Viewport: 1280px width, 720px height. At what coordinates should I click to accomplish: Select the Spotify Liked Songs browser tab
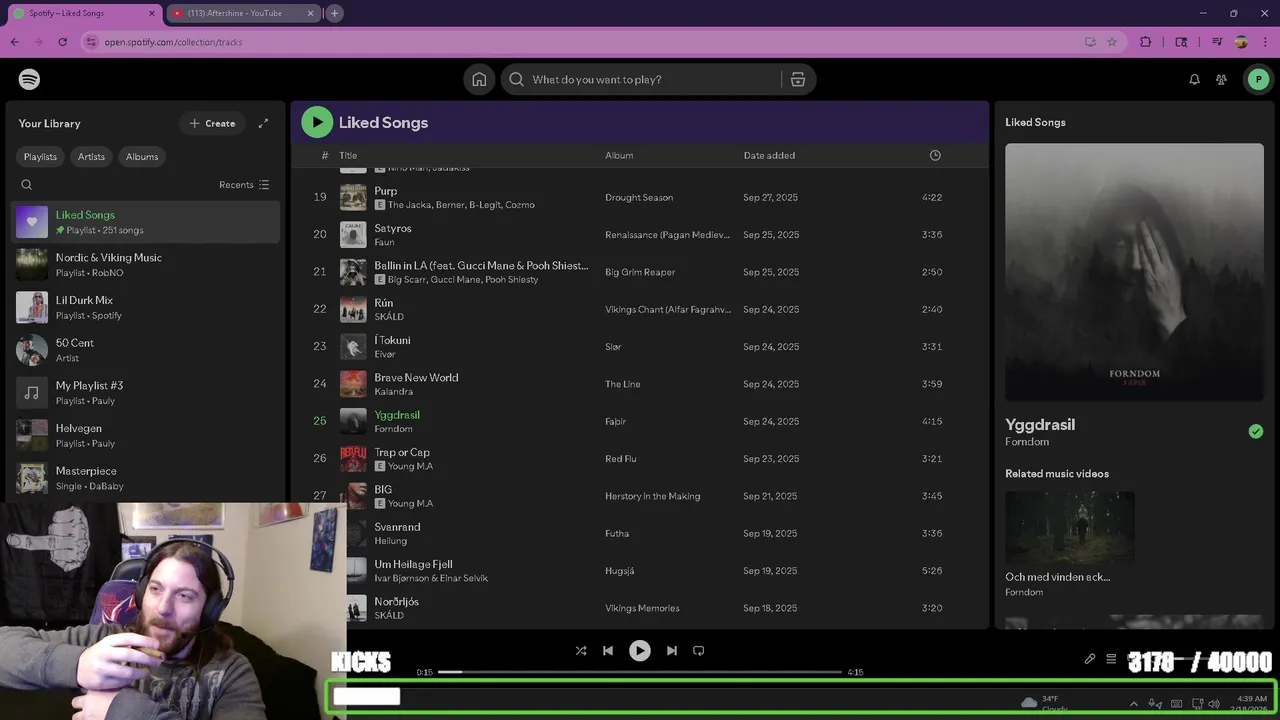pyautogui.click(x=84, y=13)
